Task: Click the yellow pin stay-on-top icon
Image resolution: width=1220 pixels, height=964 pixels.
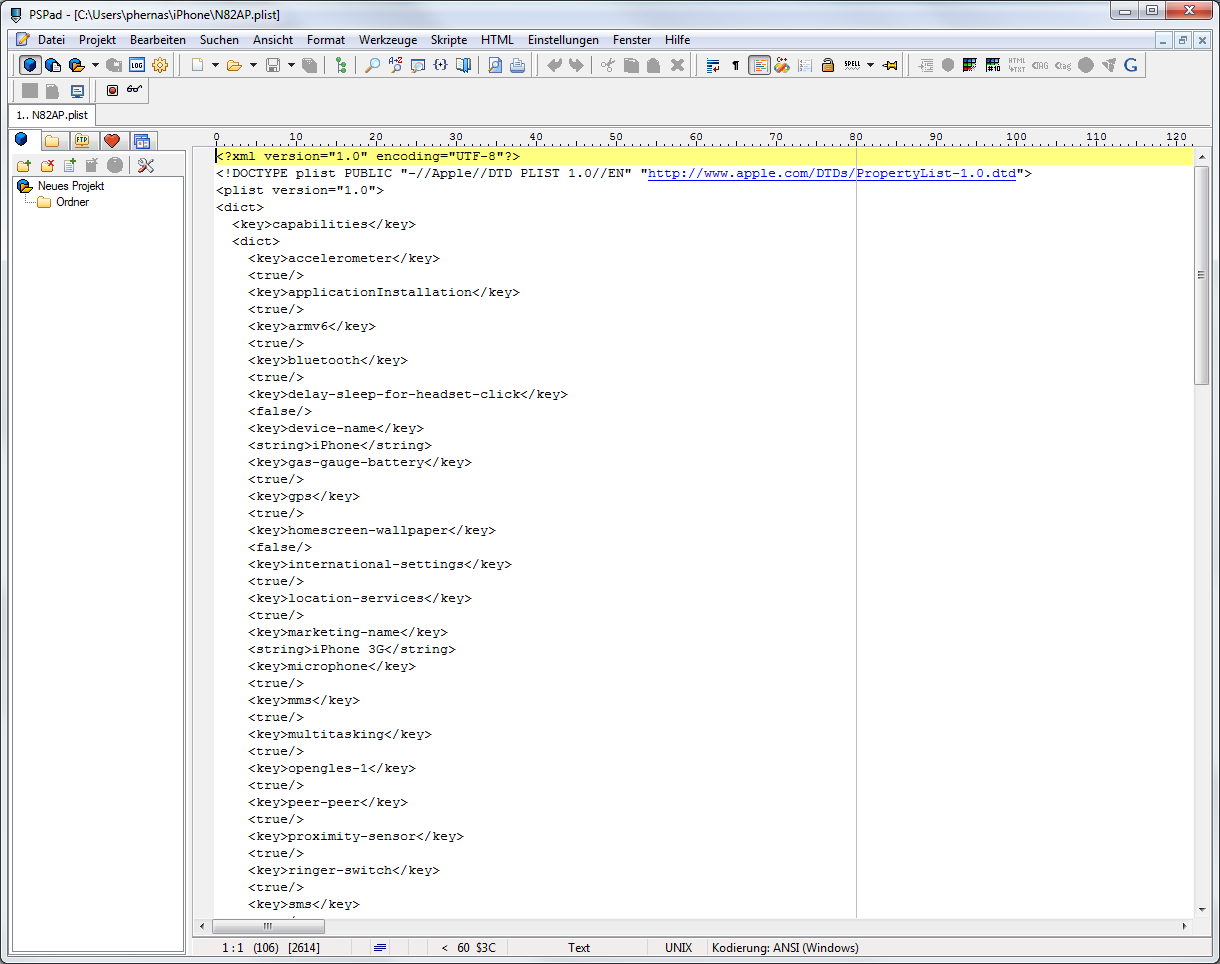Action: coord(890,65)
